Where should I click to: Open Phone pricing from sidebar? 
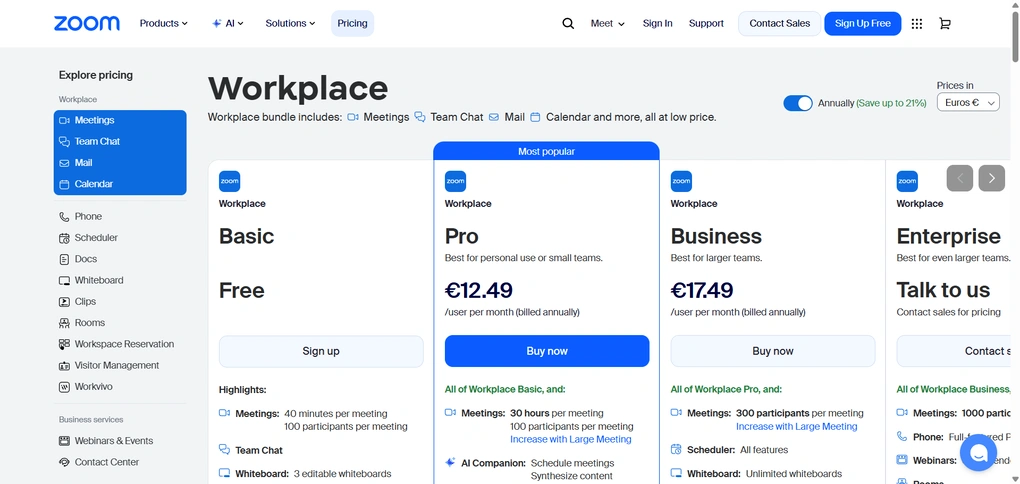[x=80, y=217]
